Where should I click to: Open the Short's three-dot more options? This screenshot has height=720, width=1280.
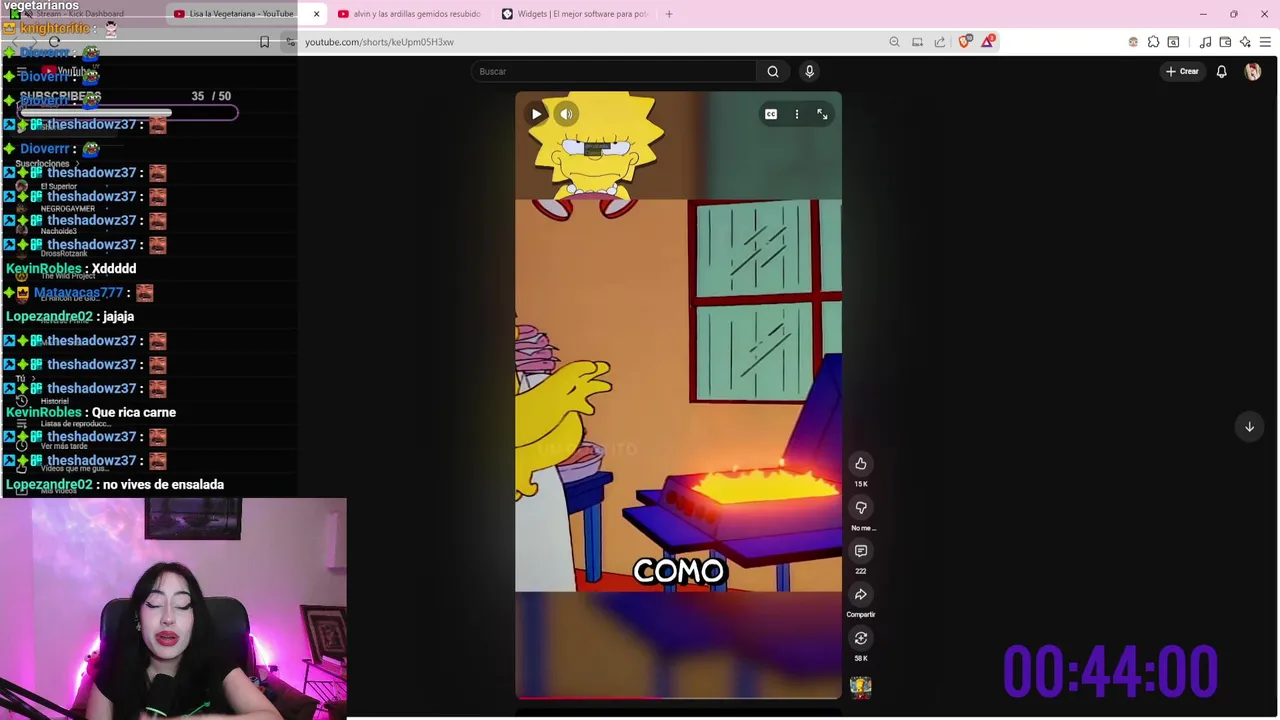coord(797,114)
